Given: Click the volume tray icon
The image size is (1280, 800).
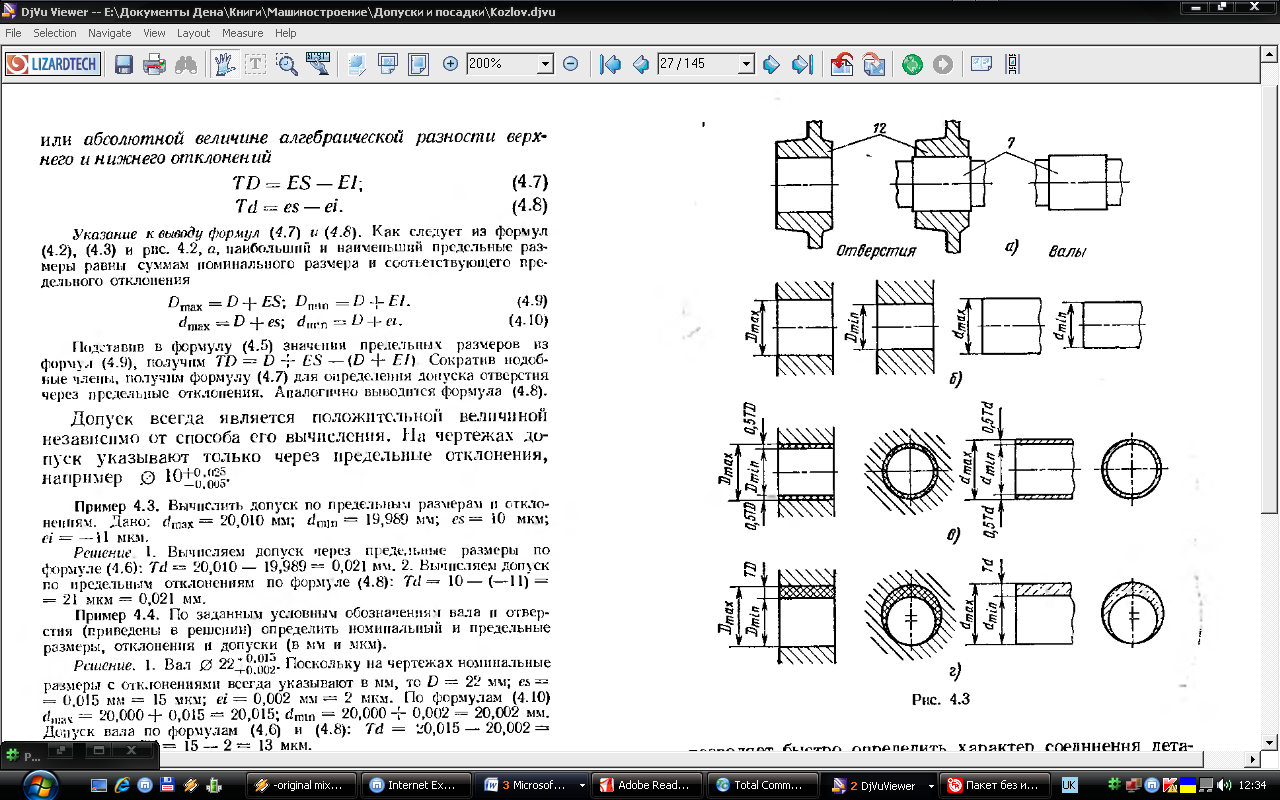Looking at the screenshot, I should (x=1224, y=785).
